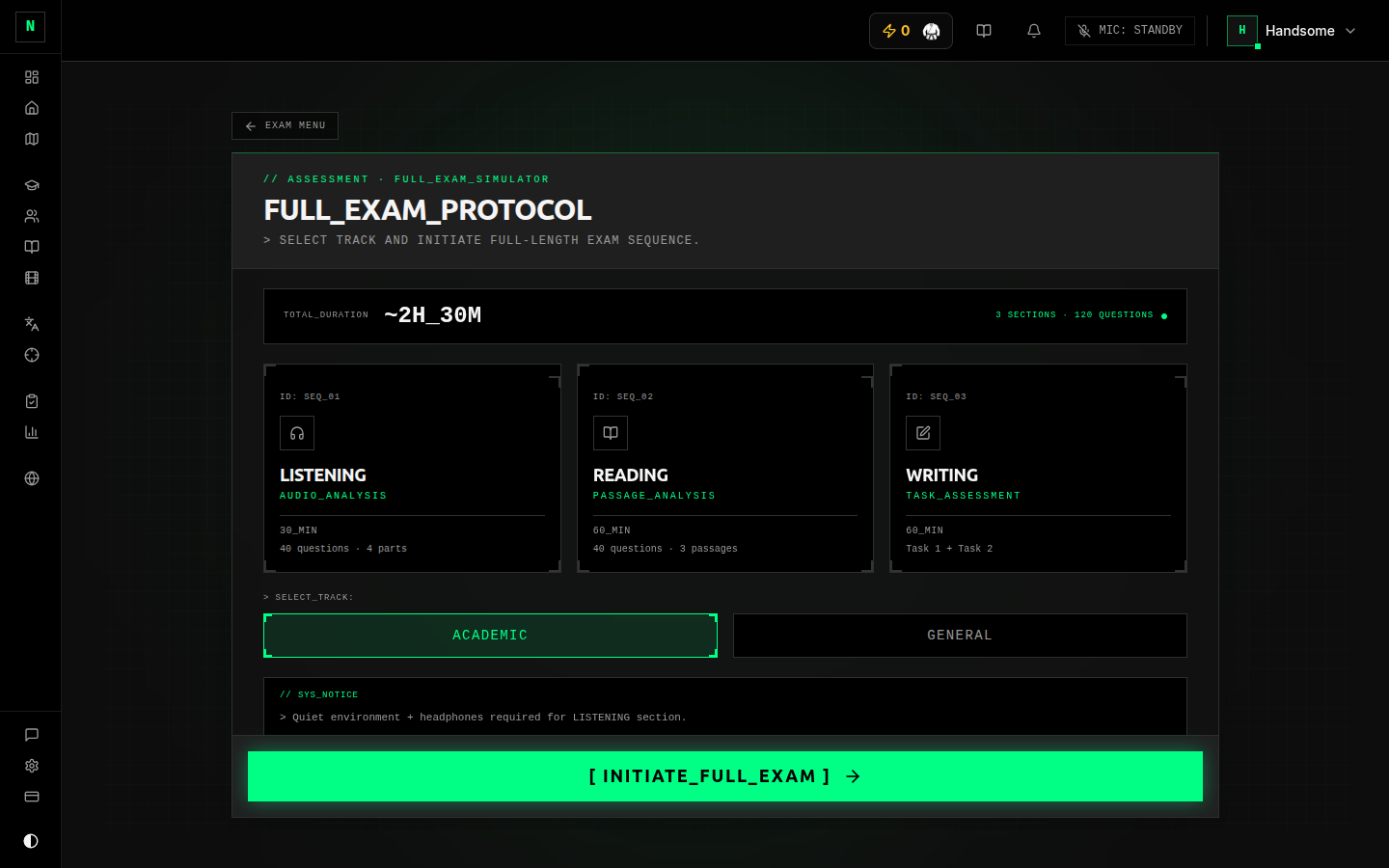The width and height of the screenshot is (1389, 868).
Task: Click 'Task 1 + Task 2' text
Action: coord(949,549)
